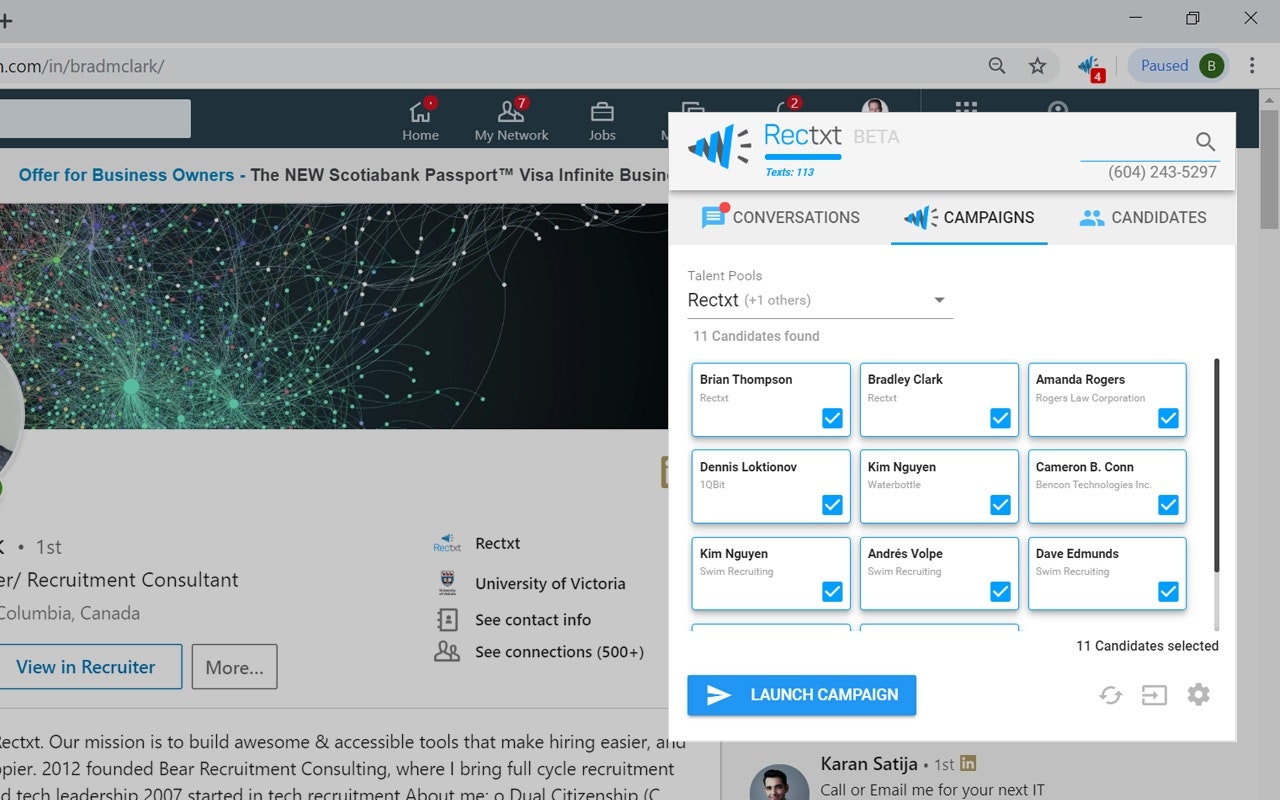Click the Amanda Rogers candidate name
The image size is (1280, 800).
[1080, 379]
